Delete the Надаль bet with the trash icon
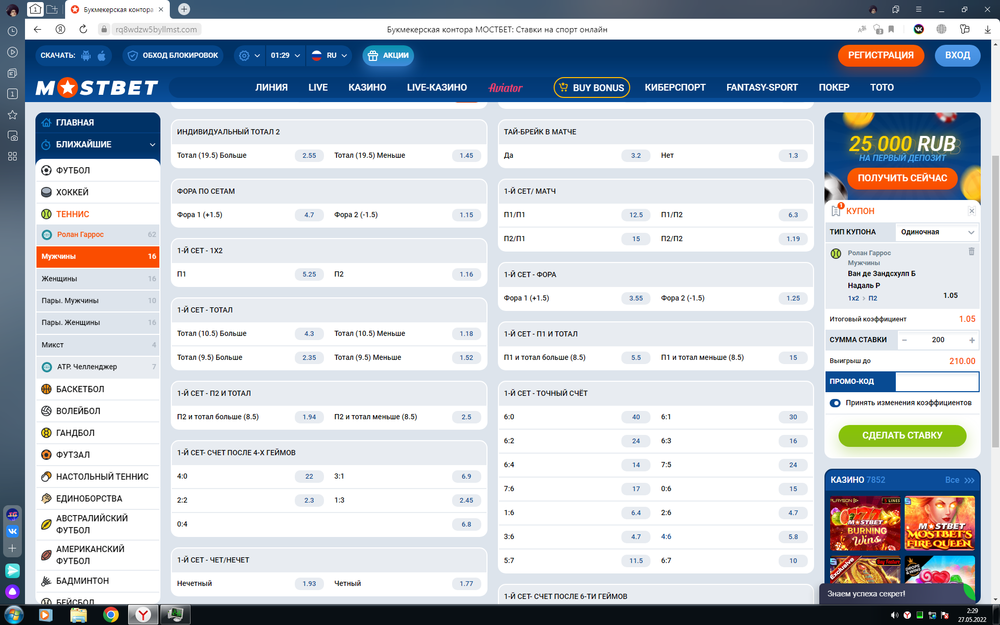The height and width of the screenshot is (625, 1000). (971, 251)
